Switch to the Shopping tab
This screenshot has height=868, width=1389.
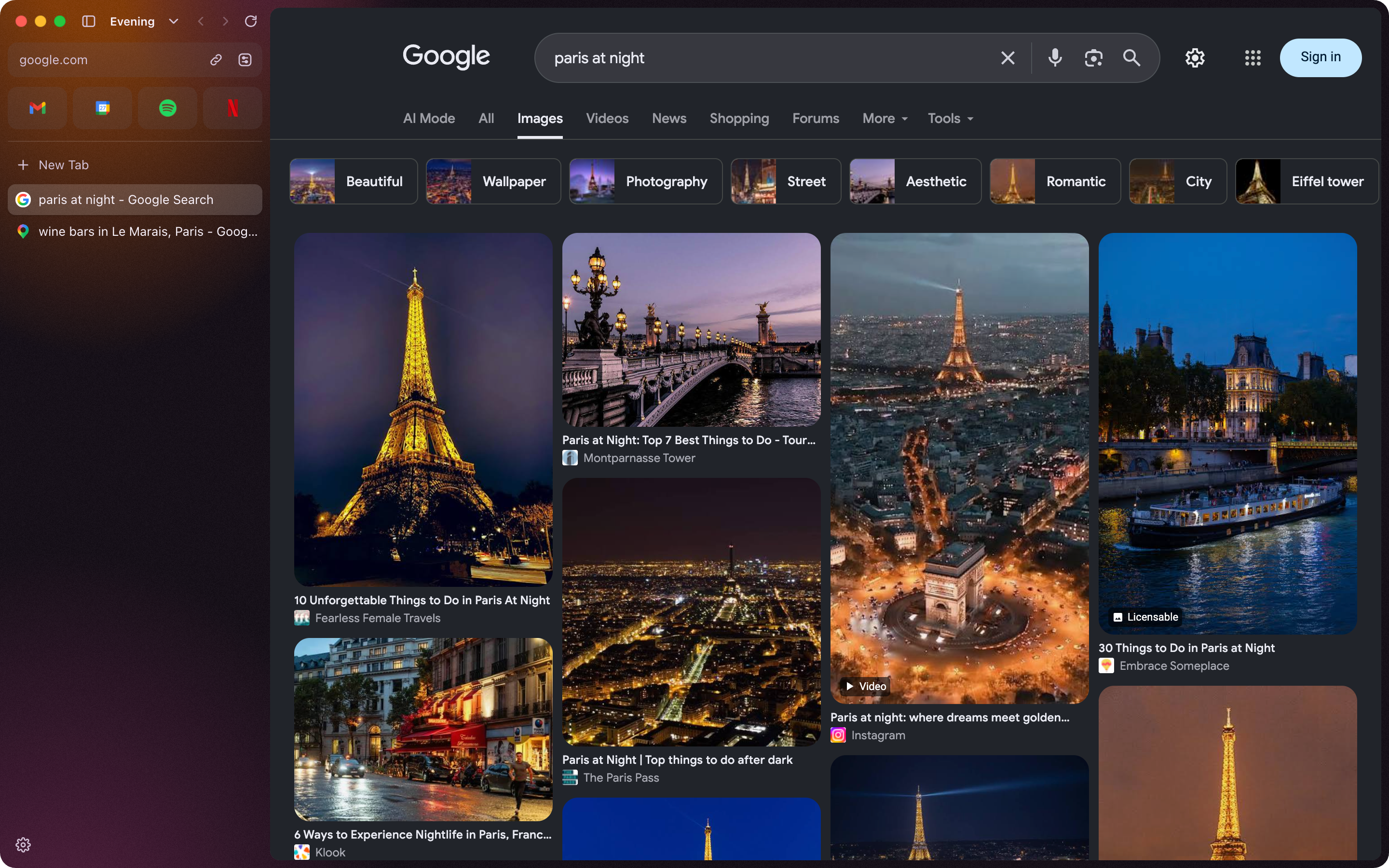(739, 118)
